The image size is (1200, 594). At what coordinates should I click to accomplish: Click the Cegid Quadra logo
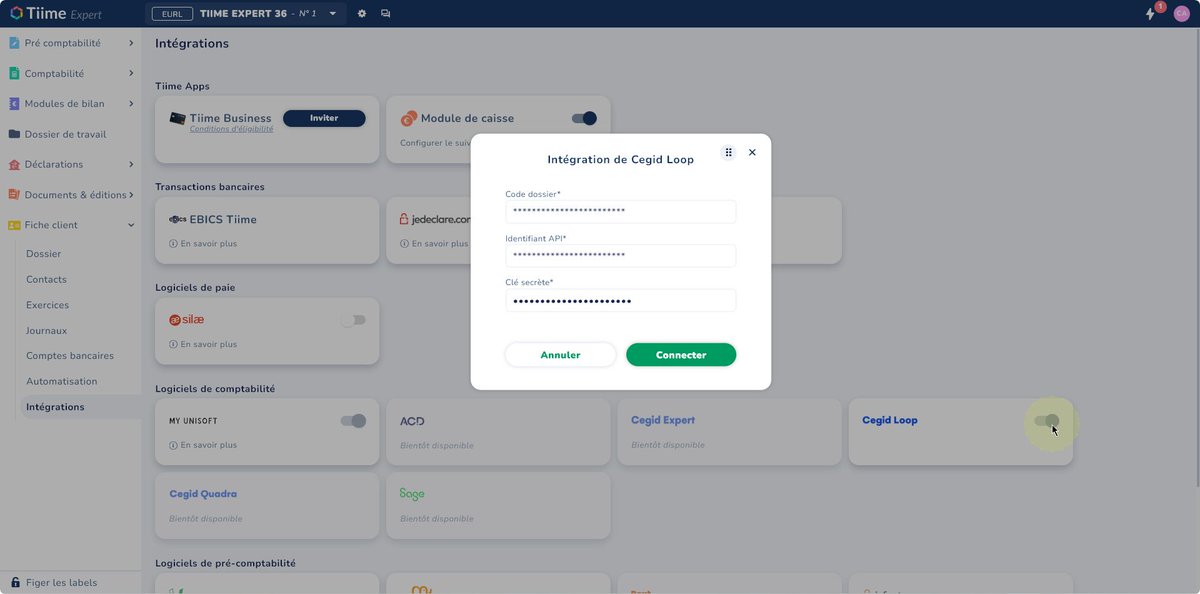pos(203,494)
